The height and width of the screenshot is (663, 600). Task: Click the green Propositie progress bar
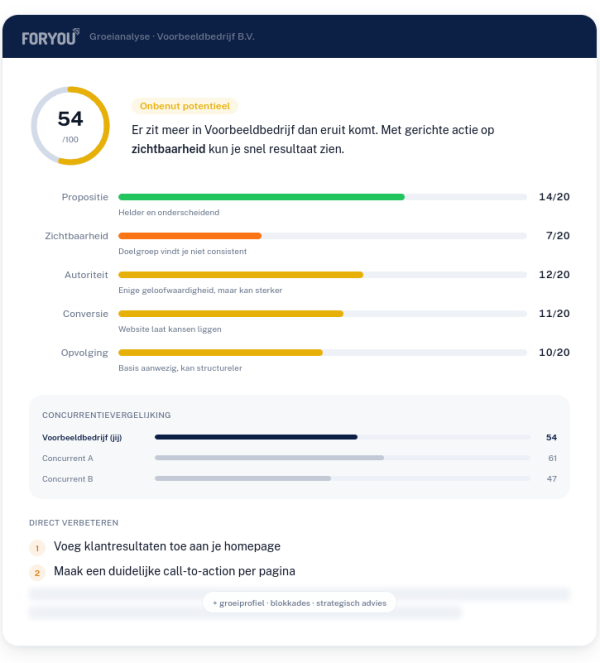click(261, 197)
